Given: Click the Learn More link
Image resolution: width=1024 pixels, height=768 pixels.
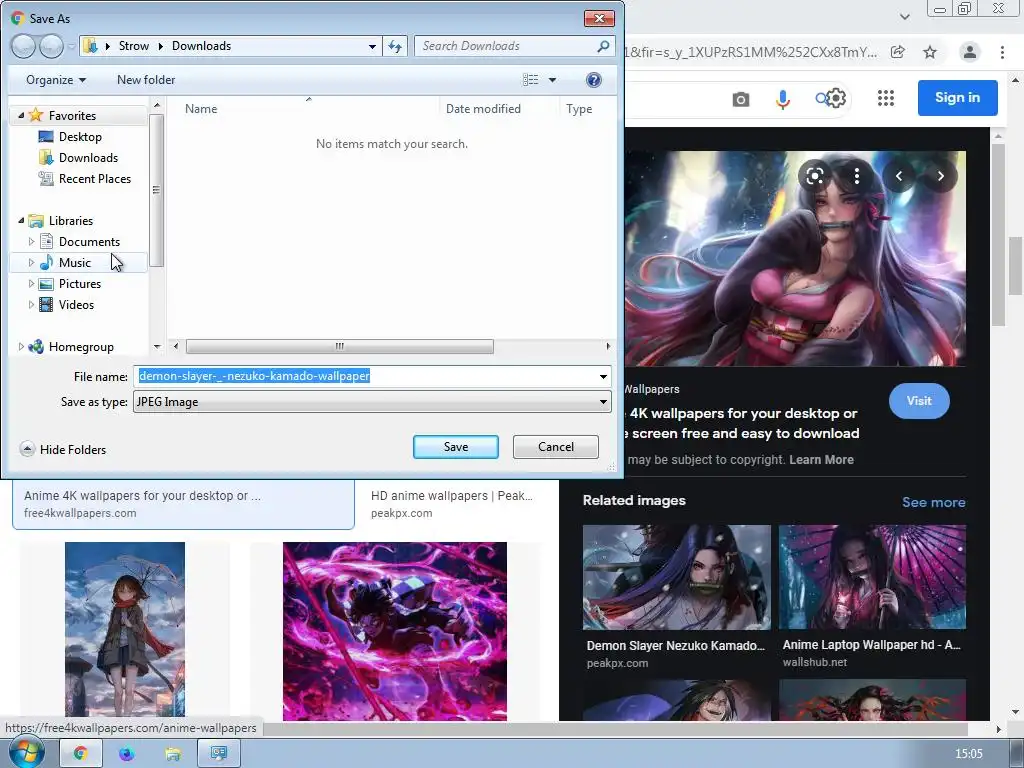Looking at the screenshot, I should (821, 460).
